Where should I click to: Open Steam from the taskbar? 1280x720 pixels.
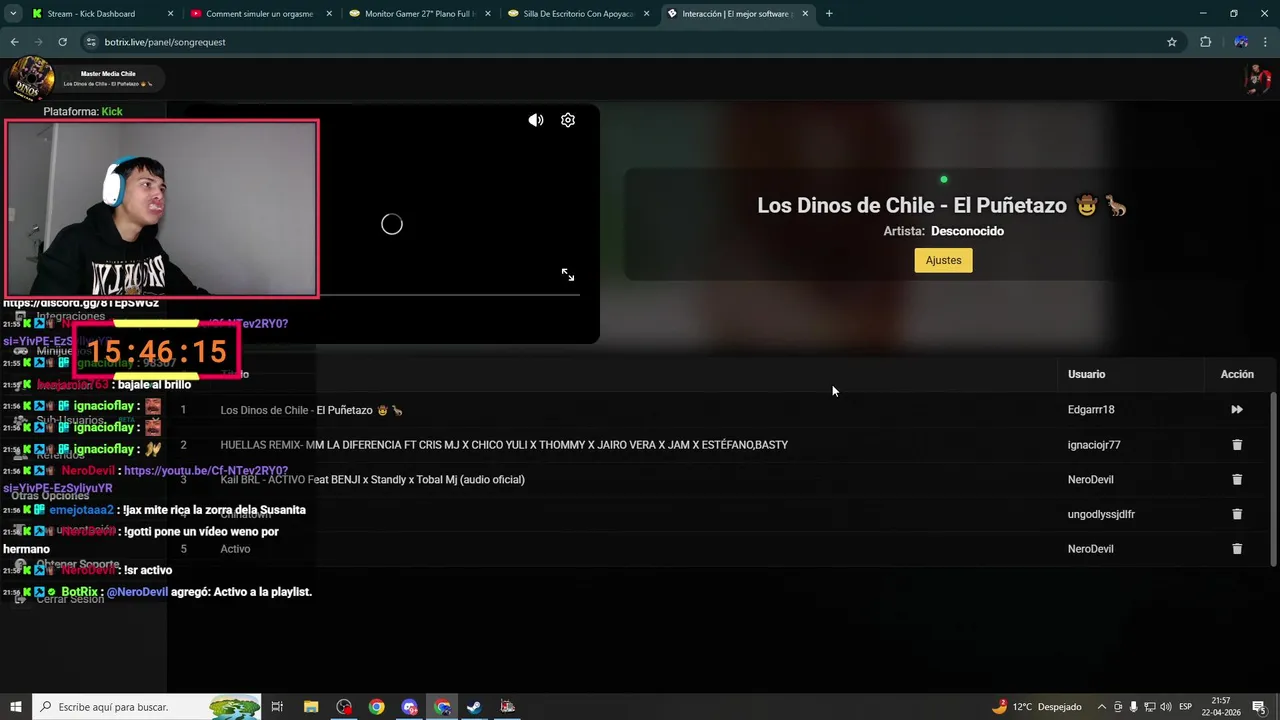pyautogui.click(x=474, y=707)
